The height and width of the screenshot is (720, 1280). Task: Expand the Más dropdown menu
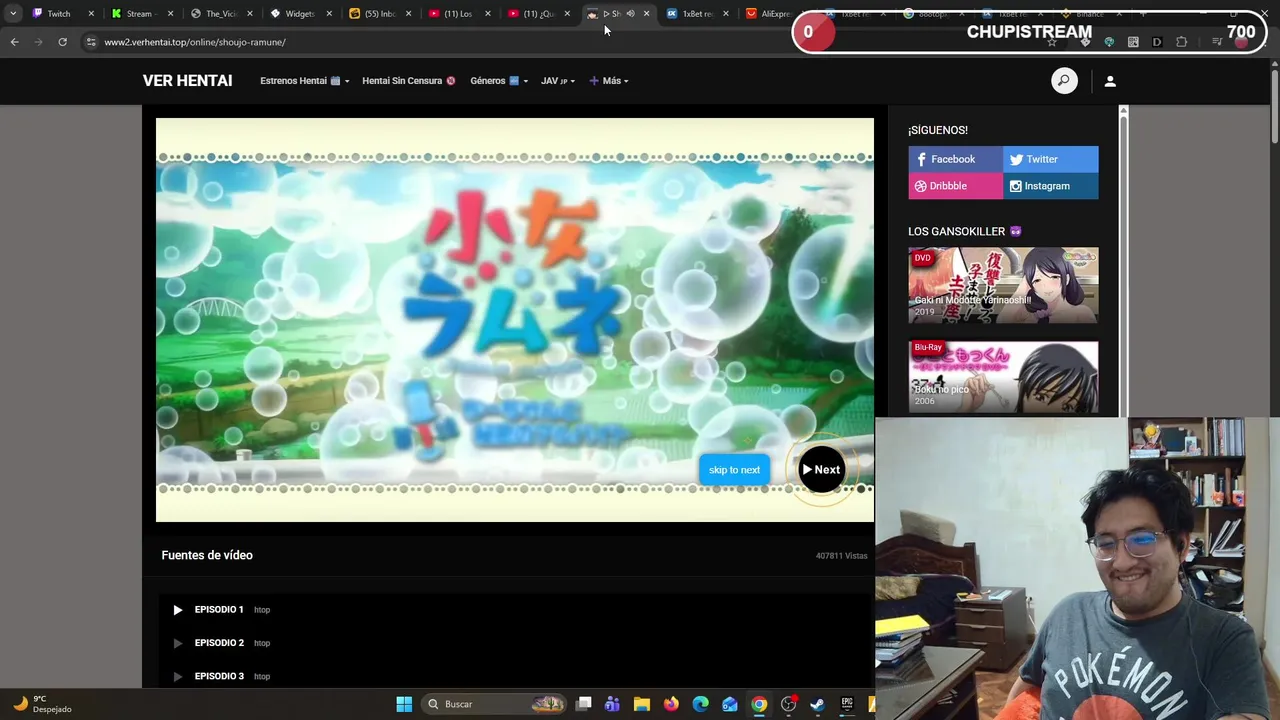click(609, 81)
